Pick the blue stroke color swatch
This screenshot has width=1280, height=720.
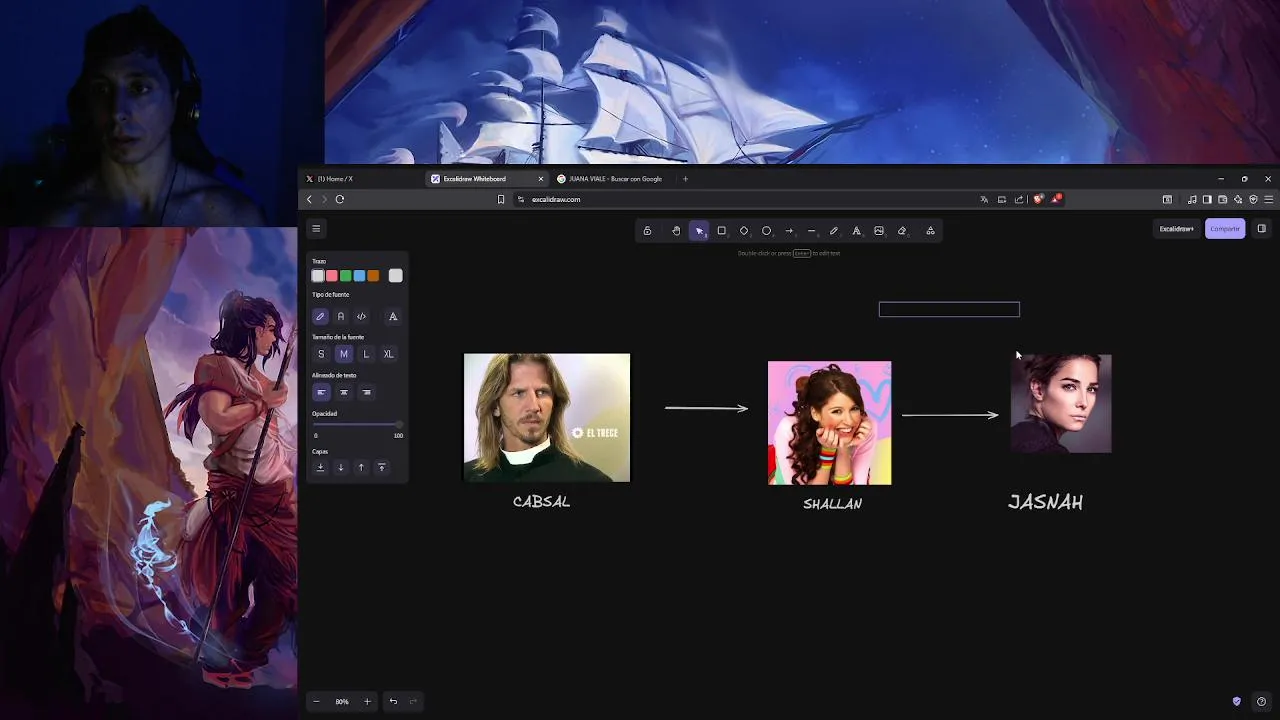pos(359,276)
